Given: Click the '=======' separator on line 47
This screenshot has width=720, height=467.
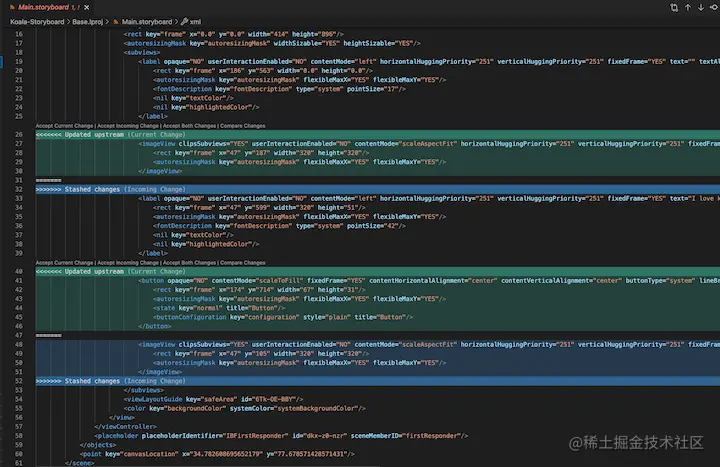Looking at the screenshot, I should coord(49,335).
